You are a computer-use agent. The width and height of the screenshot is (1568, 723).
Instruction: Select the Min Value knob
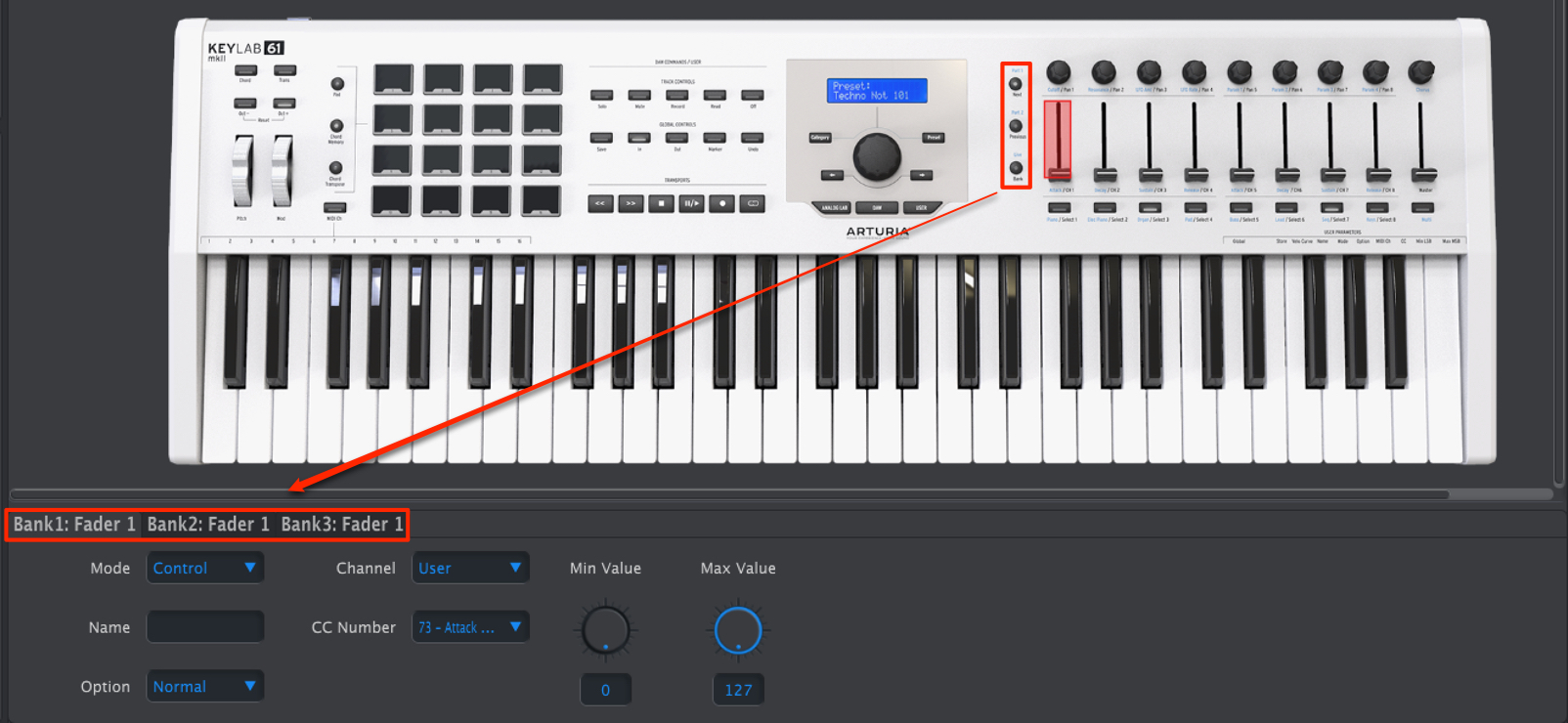(605, 631)
